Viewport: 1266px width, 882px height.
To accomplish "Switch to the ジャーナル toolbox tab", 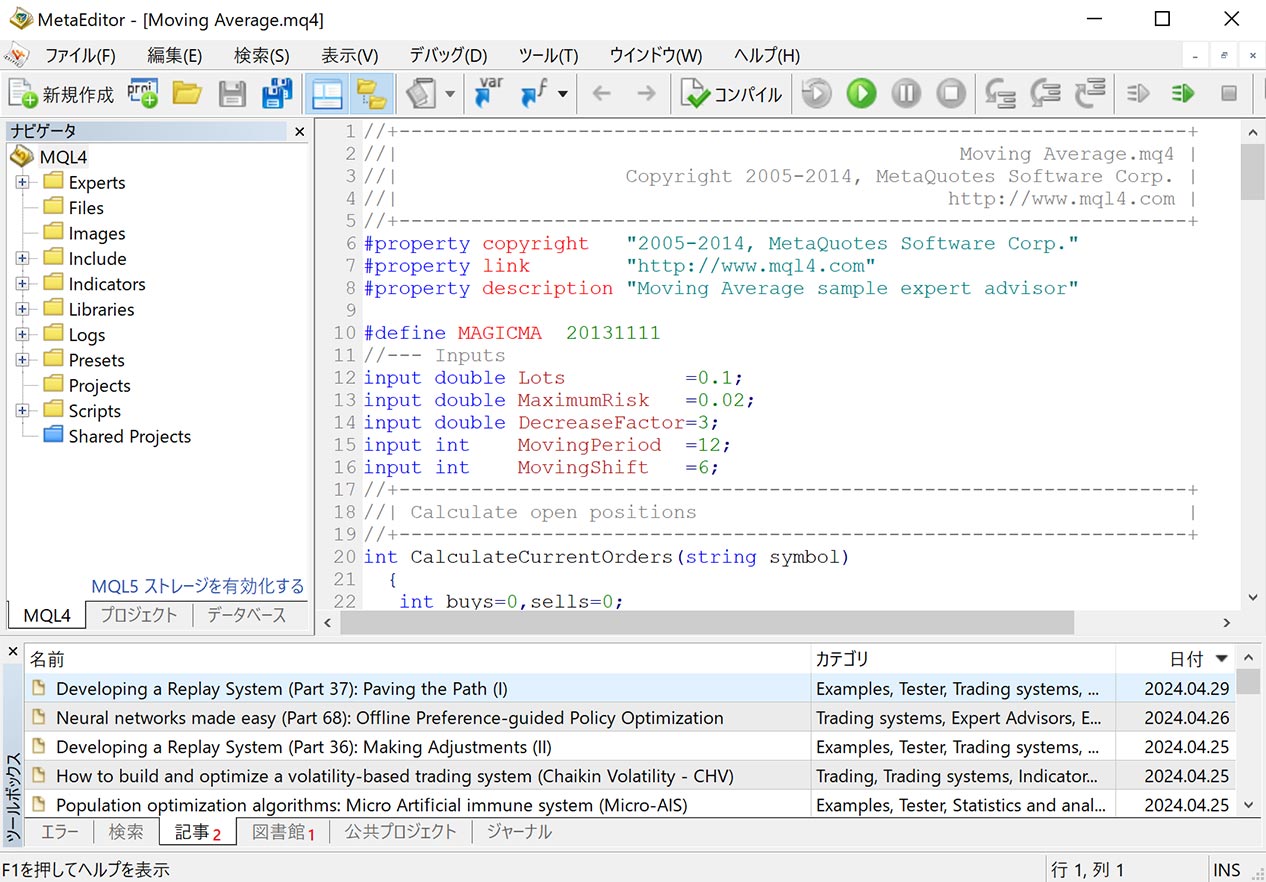I will coord(519,832).
